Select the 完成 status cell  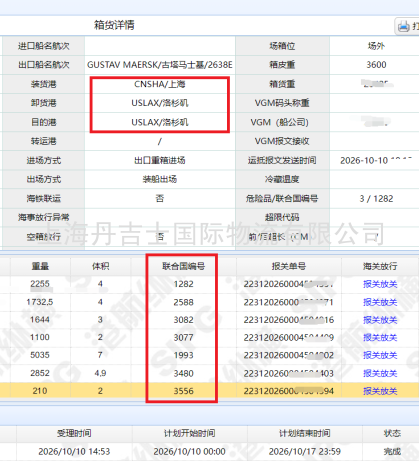coord(392,451)
